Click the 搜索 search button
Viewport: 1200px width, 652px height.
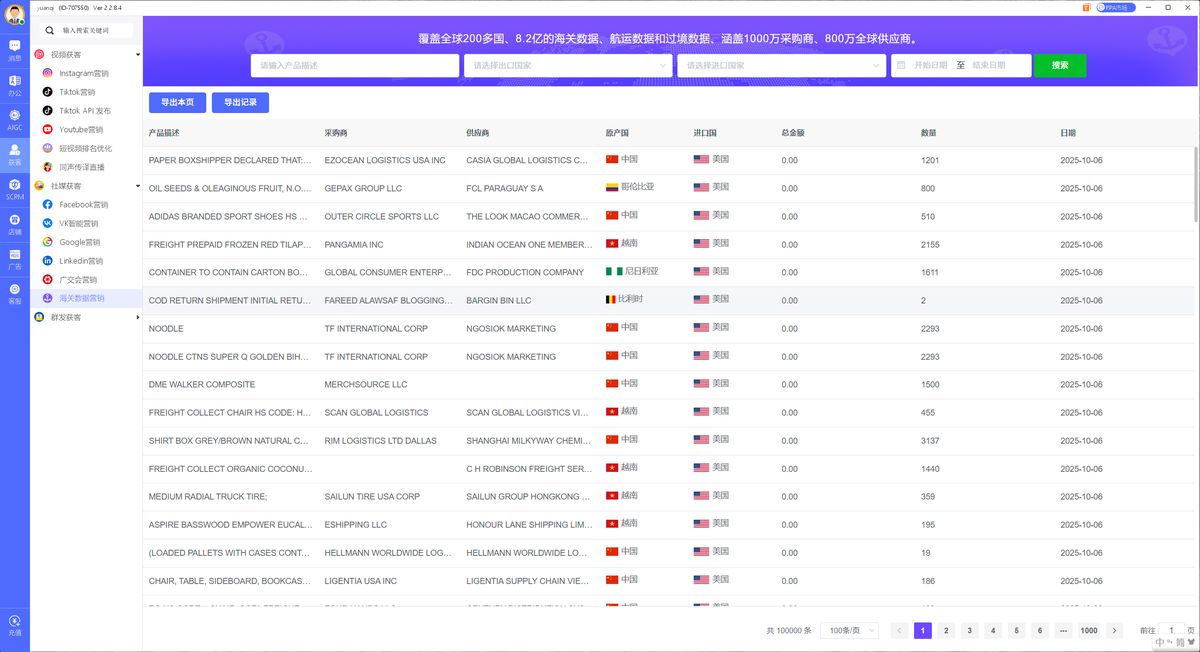point(1060,66)
